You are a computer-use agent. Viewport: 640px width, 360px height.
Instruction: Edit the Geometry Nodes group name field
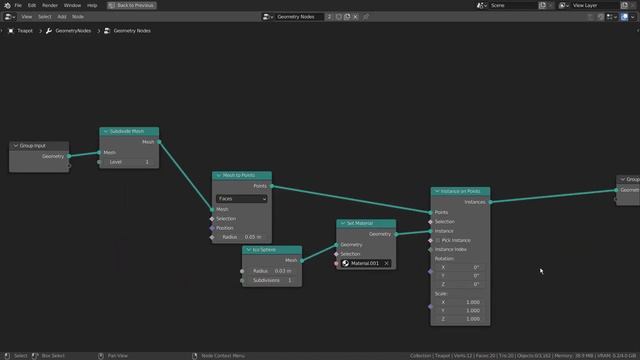tap(299, 17)
